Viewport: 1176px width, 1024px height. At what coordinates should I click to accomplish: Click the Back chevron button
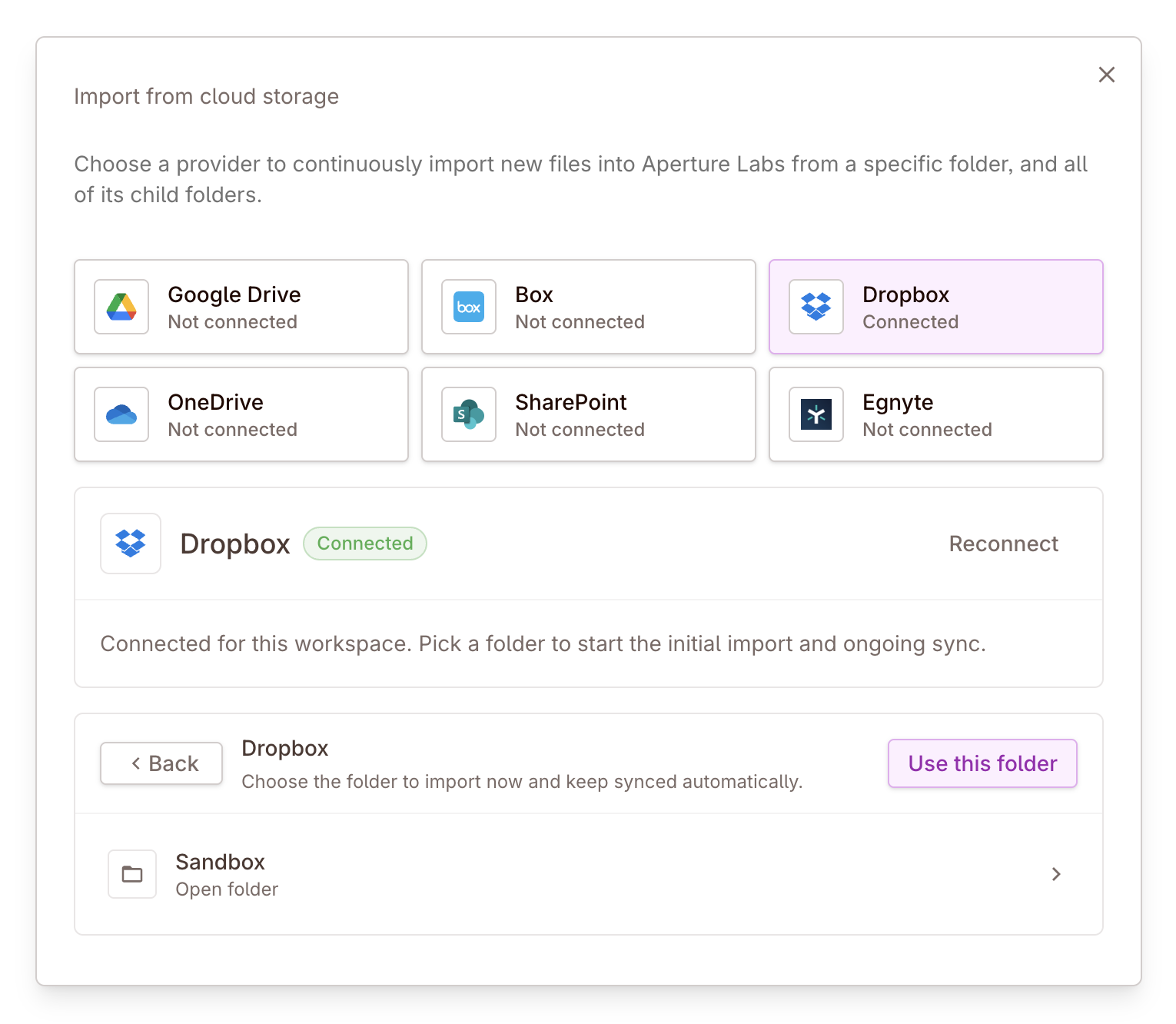click(161, 763)
